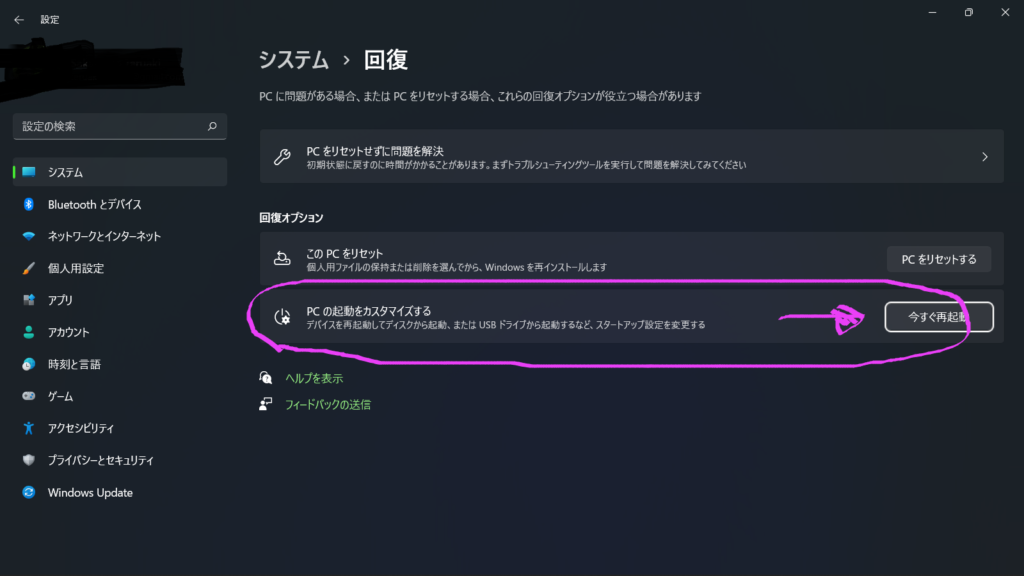Click the back arrow in title bar

click(19, 20)
